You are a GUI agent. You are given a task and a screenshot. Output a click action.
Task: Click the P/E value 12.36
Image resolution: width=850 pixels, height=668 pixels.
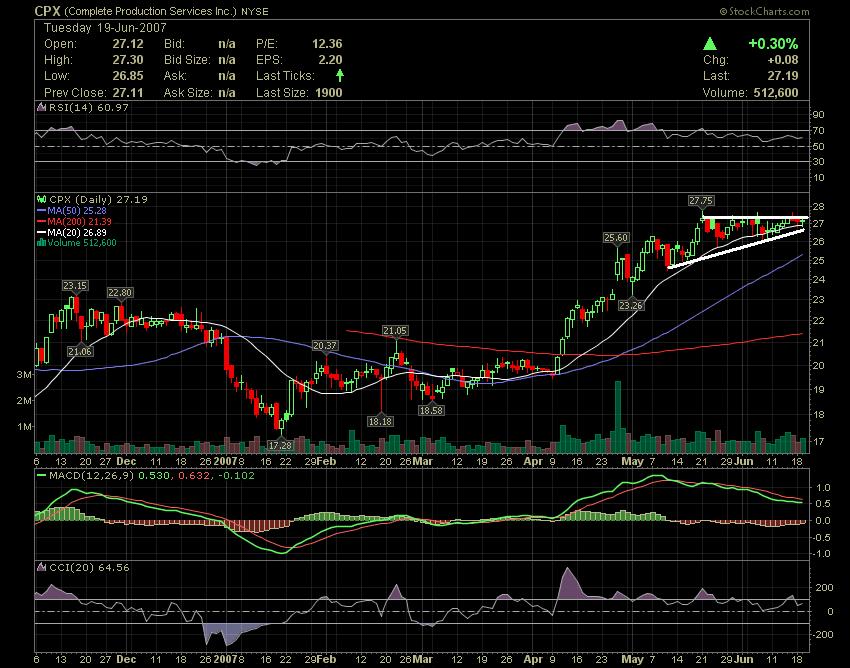pyautogui.click(x=327, y=44)
